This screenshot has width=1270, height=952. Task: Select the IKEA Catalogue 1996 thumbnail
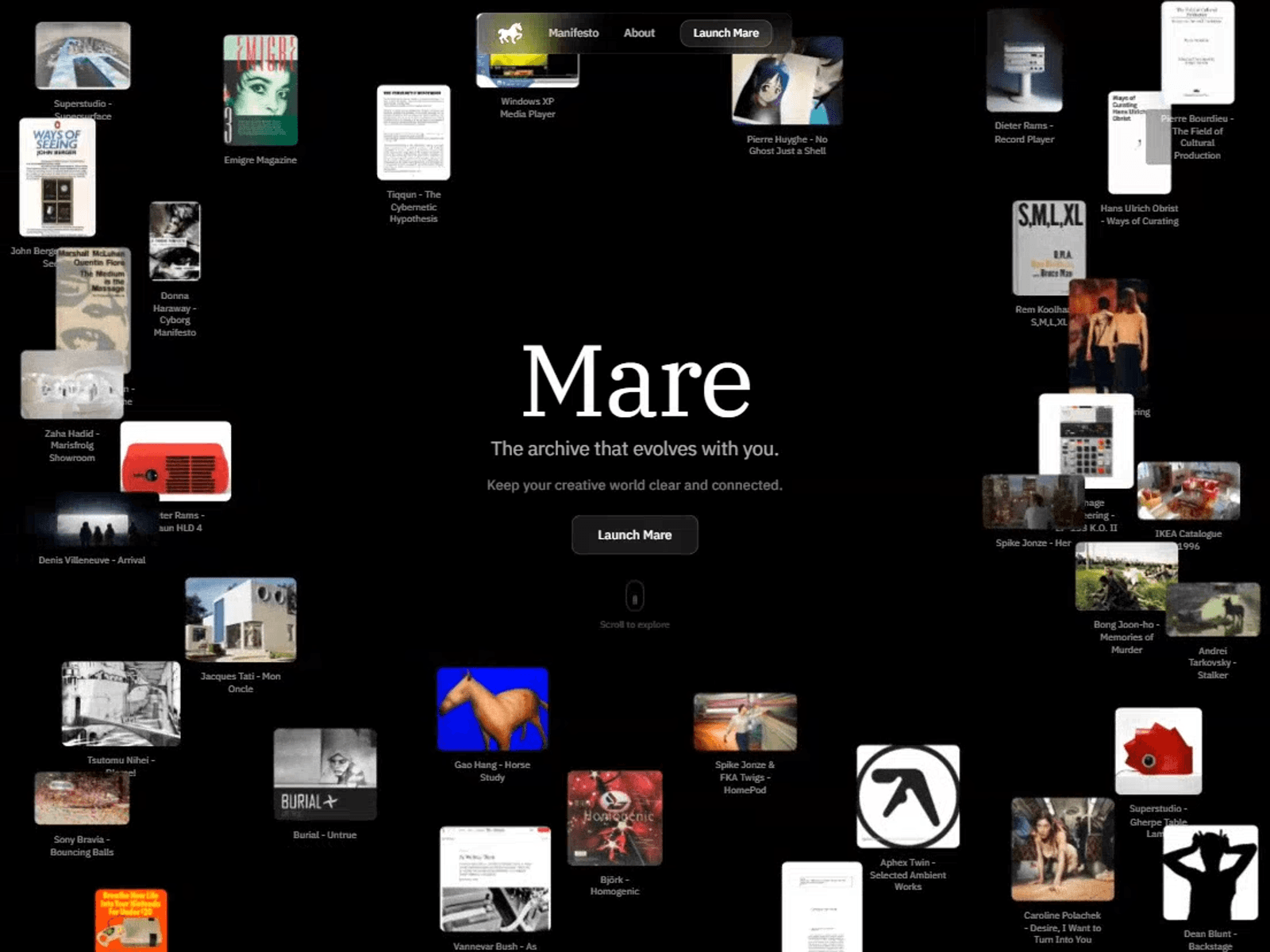[1188, 491]
